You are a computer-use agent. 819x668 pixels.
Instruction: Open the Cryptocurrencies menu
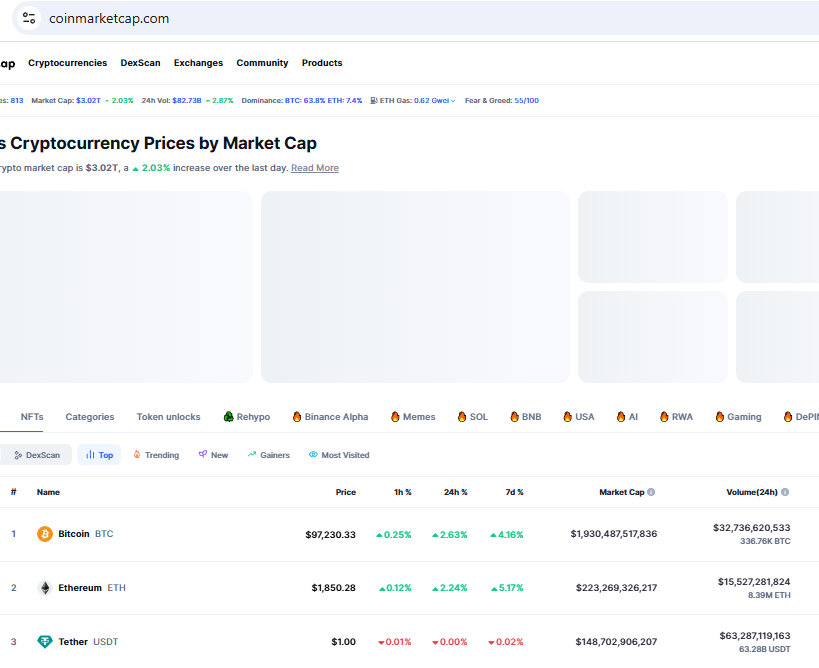[67, 63]
